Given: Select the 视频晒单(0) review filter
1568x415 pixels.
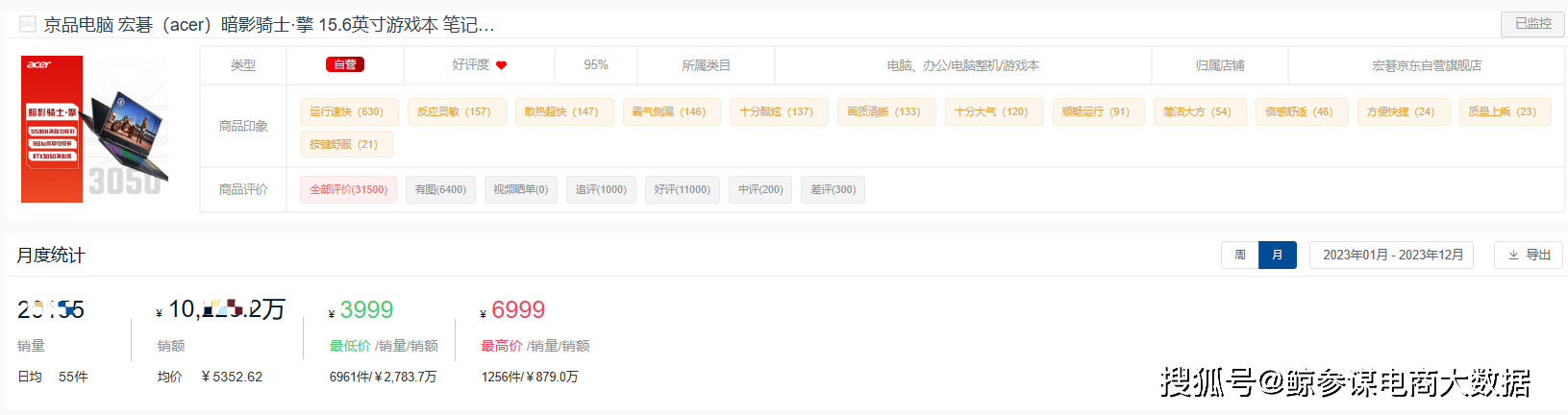Looking at the screenshot, I should 520,189.
